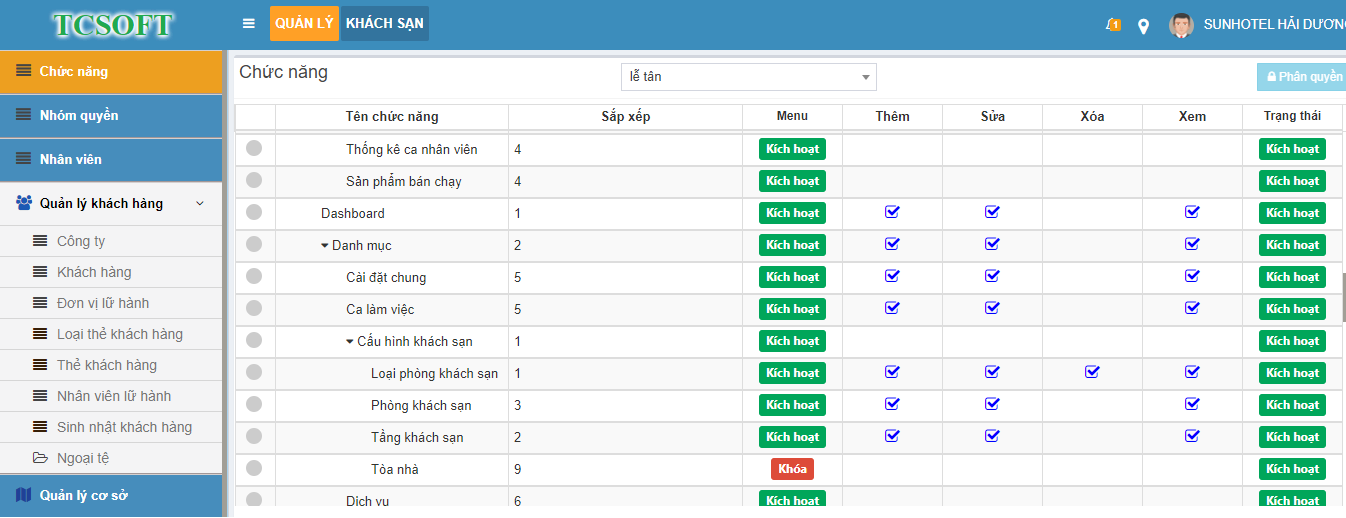The image size is (1346, 518).
Task: Click Menu Kích hoạt button for Dashboard
Action: pyautogui.click(x=792, y=213)
